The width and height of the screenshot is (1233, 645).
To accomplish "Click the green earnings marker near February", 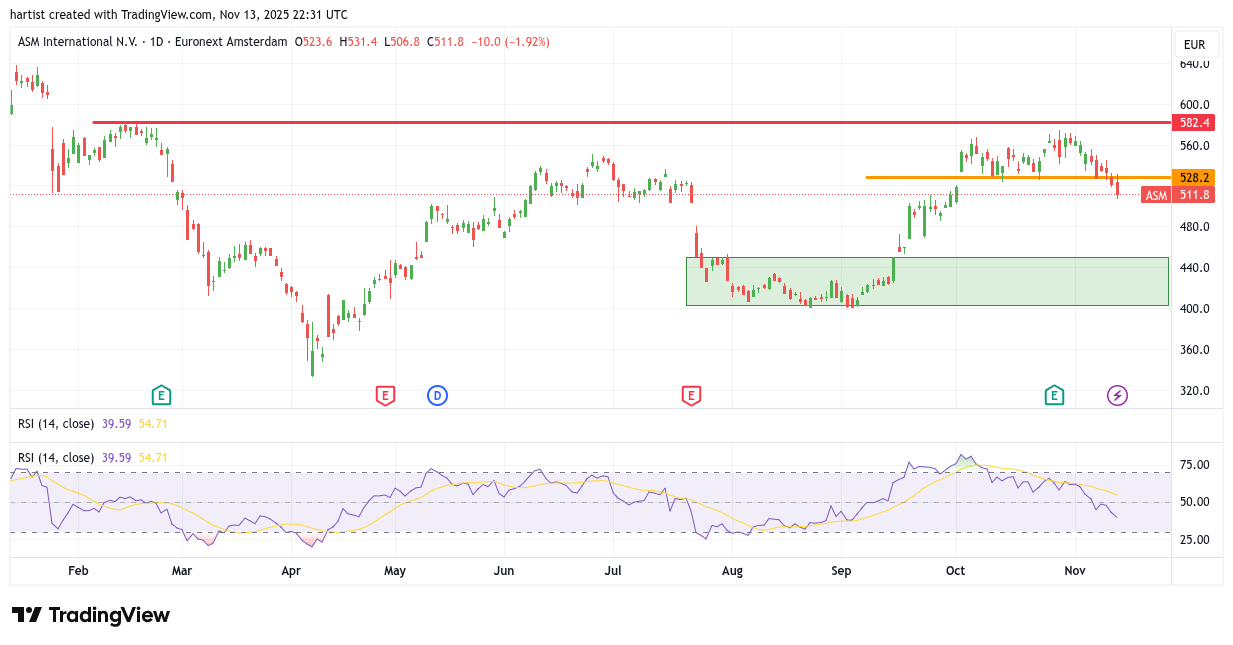I will 161,395.
